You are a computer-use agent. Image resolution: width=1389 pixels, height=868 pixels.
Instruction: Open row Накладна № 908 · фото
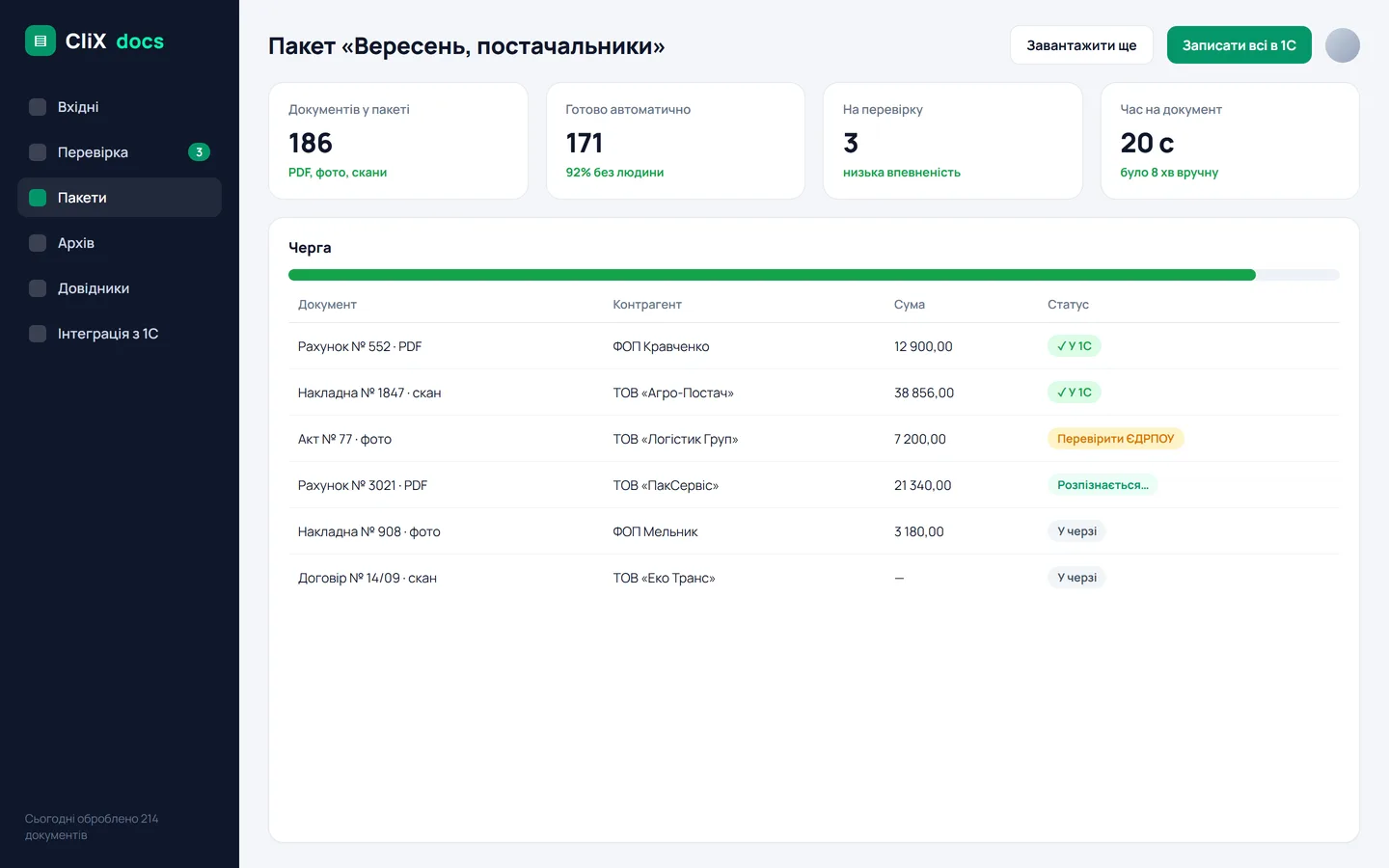(813, 531)
